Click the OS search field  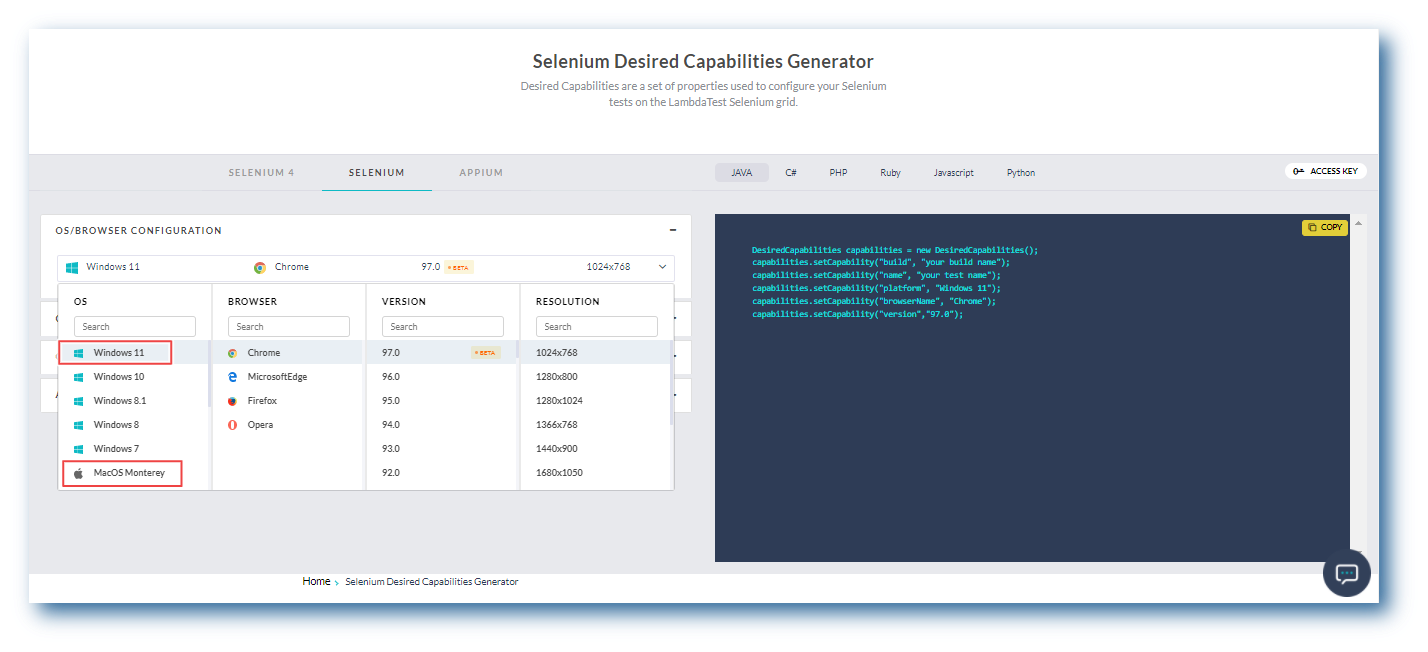(135, 327)
